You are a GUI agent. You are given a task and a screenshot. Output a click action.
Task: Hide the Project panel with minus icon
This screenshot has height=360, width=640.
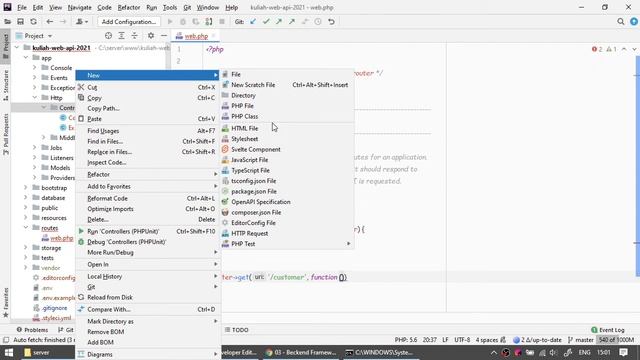164,36
